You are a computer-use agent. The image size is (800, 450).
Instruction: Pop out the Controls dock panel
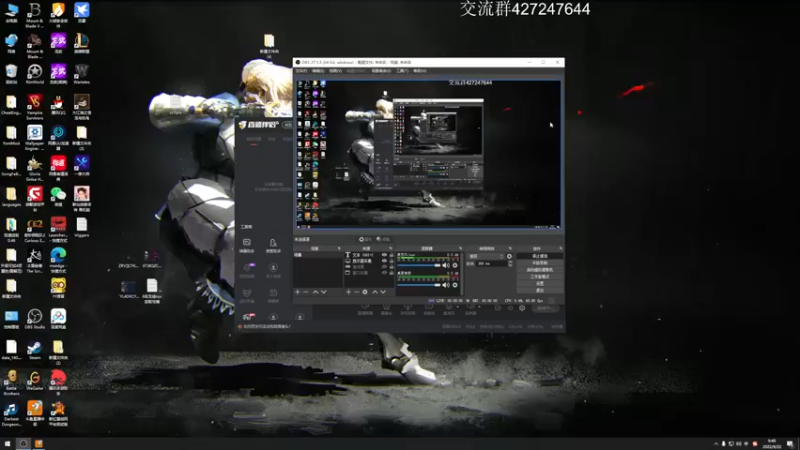pyautogui.click(x=561, y=248)
